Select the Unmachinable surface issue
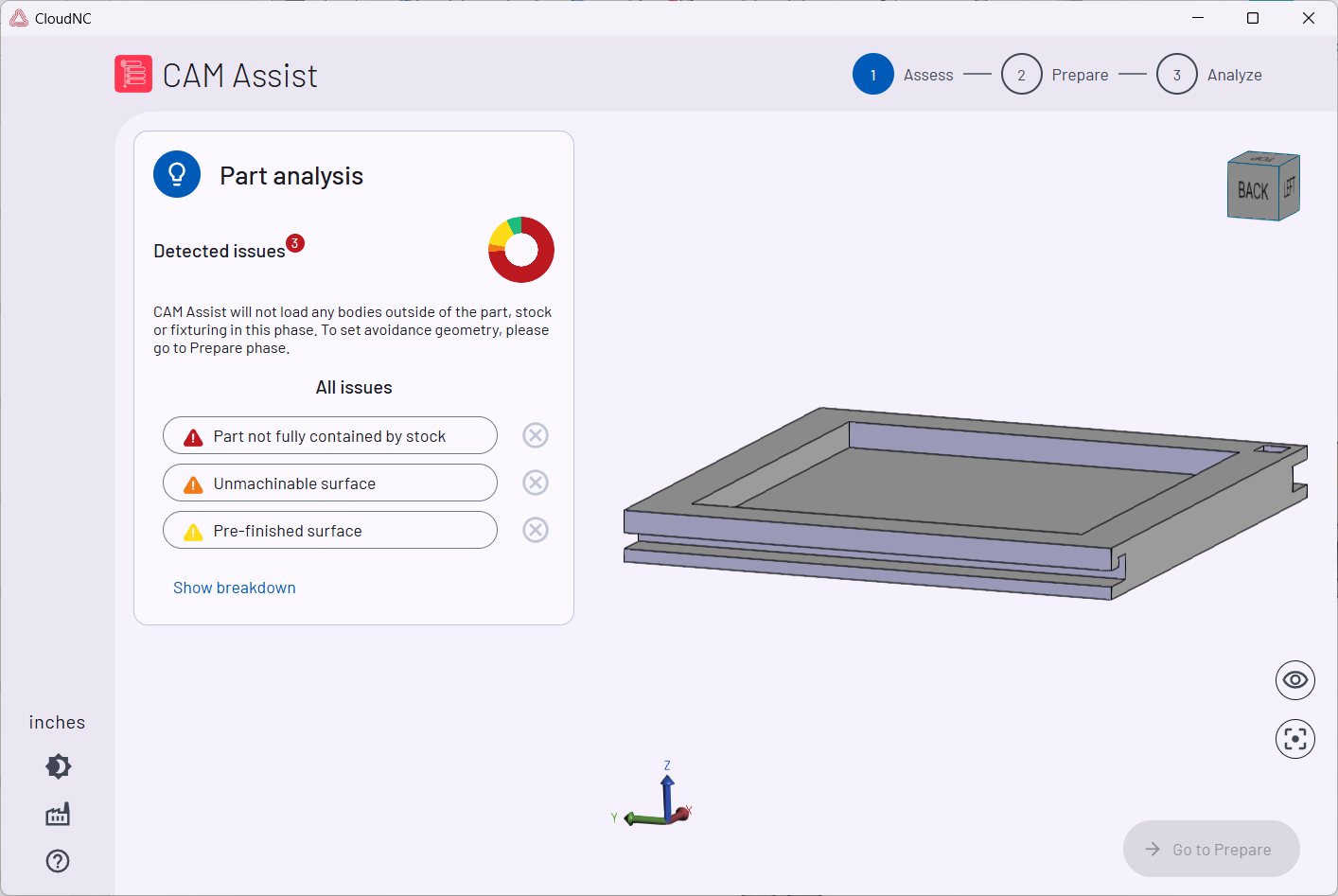 click(330, 483)
